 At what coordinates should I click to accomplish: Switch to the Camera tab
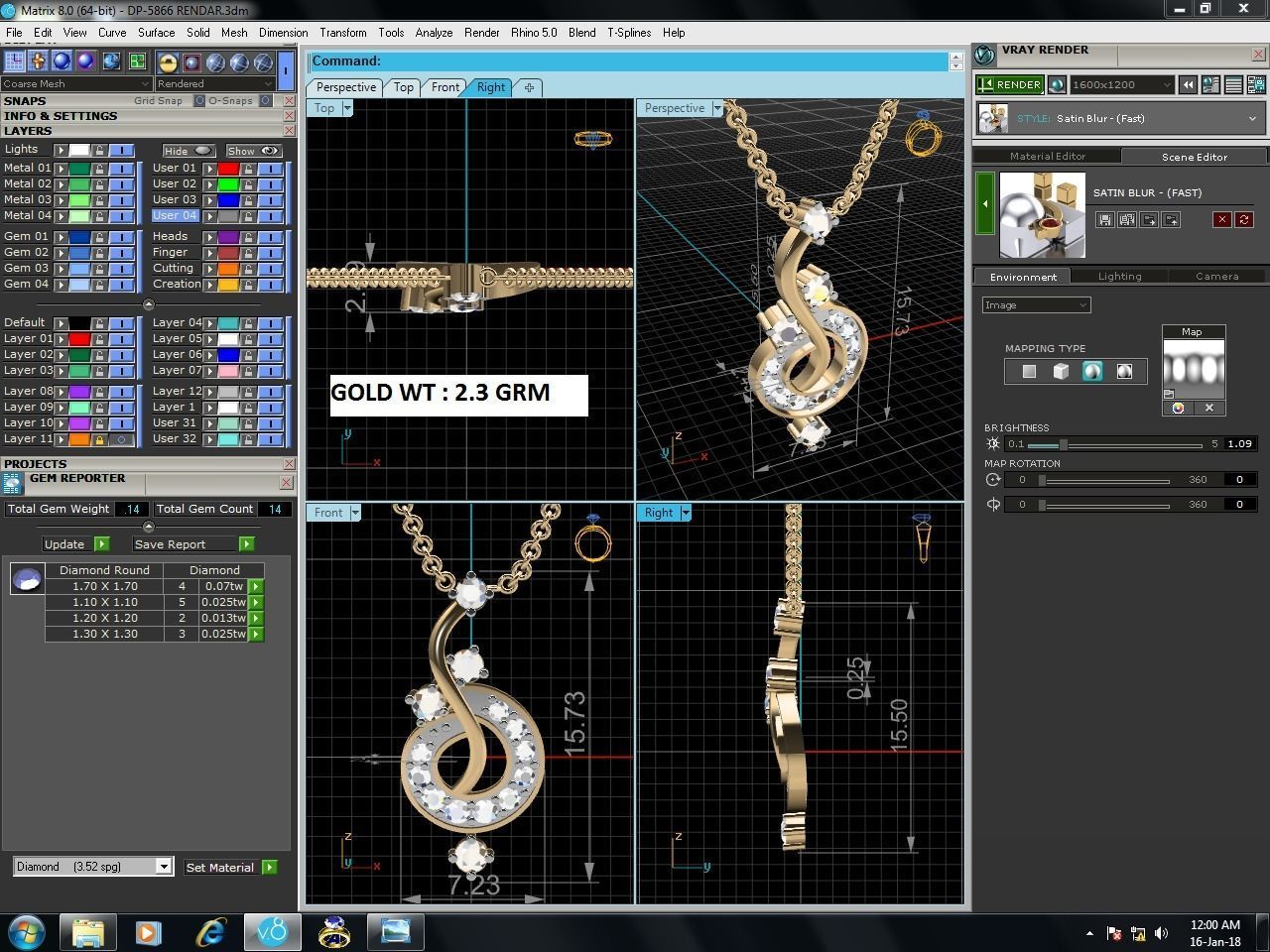(1216, 277)
